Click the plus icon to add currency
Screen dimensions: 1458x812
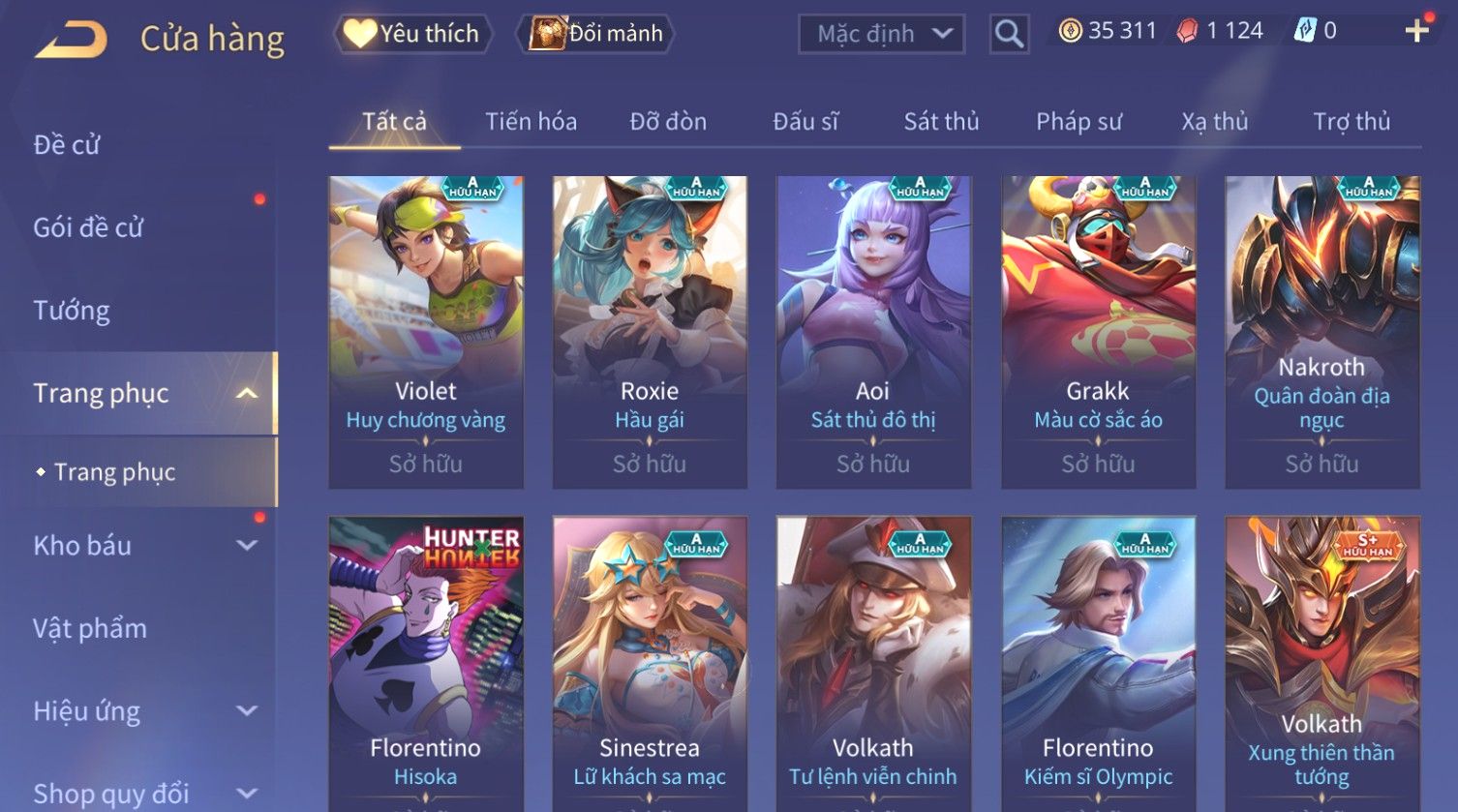click(x=1416, y=32)
